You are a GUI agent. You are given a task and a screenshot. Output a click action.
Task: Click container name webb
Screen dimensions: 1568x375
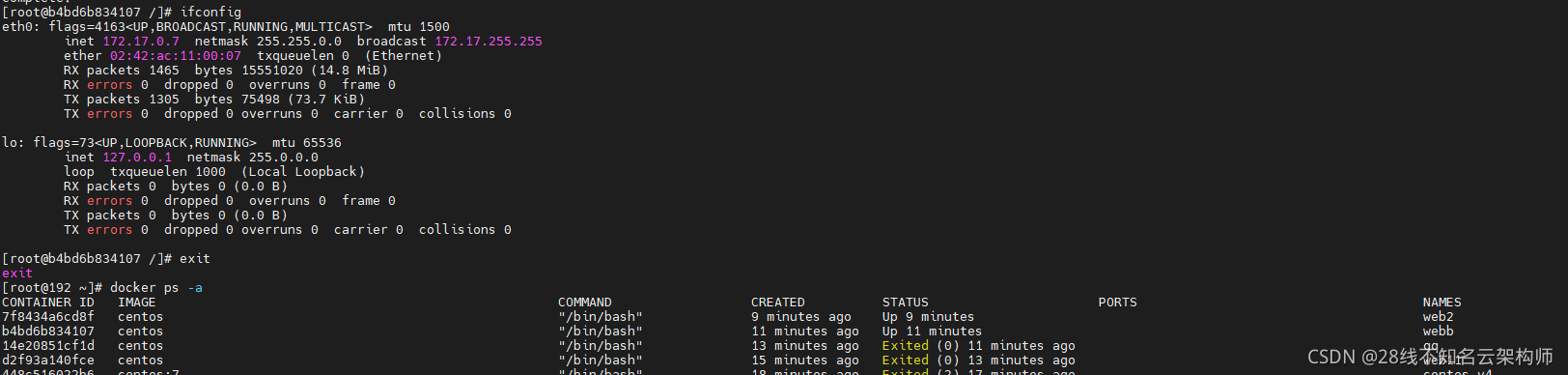tap(1439, 332)
